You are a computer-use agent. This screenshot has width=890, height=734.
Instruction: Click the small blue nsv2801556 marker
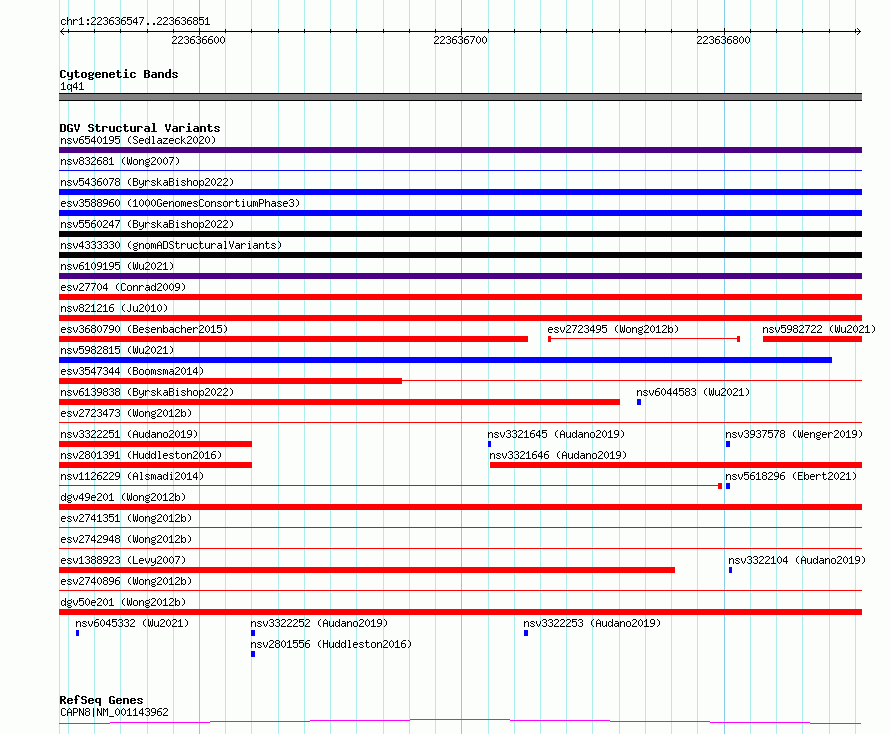(253, 654)
